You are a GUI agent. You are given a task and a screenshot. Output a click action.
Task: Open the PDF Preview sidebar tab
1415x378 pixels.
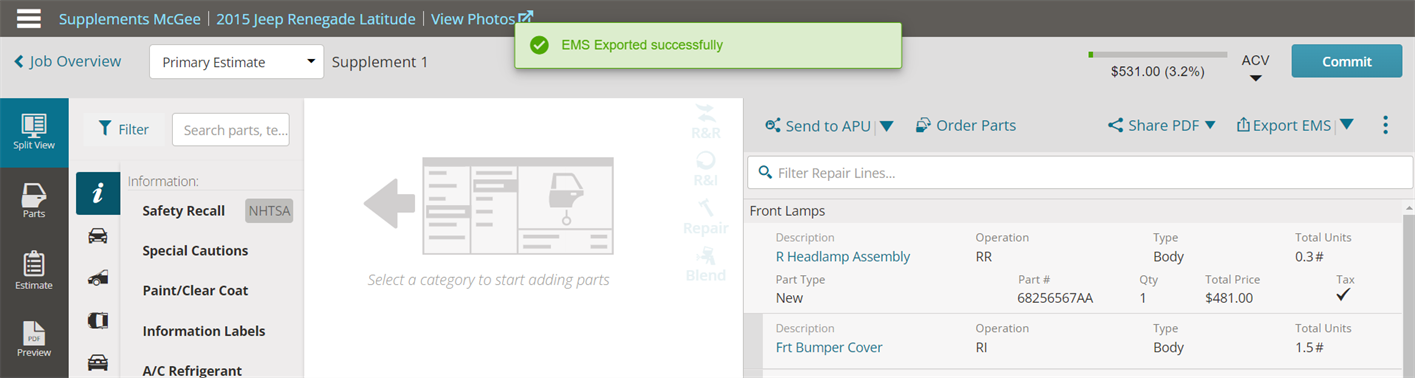(x=34, y=340)
